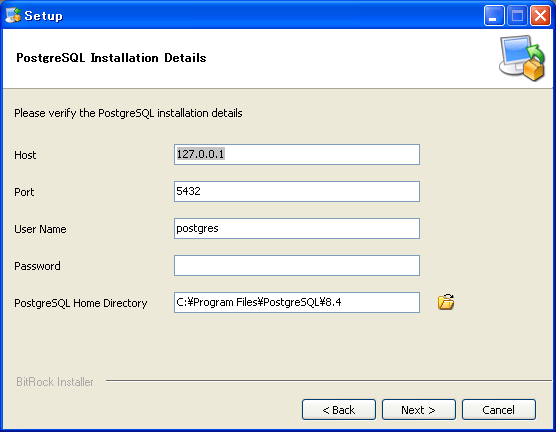556x432 pixels.
Task: Click the 'Password' label
Action: coord(37,266)
